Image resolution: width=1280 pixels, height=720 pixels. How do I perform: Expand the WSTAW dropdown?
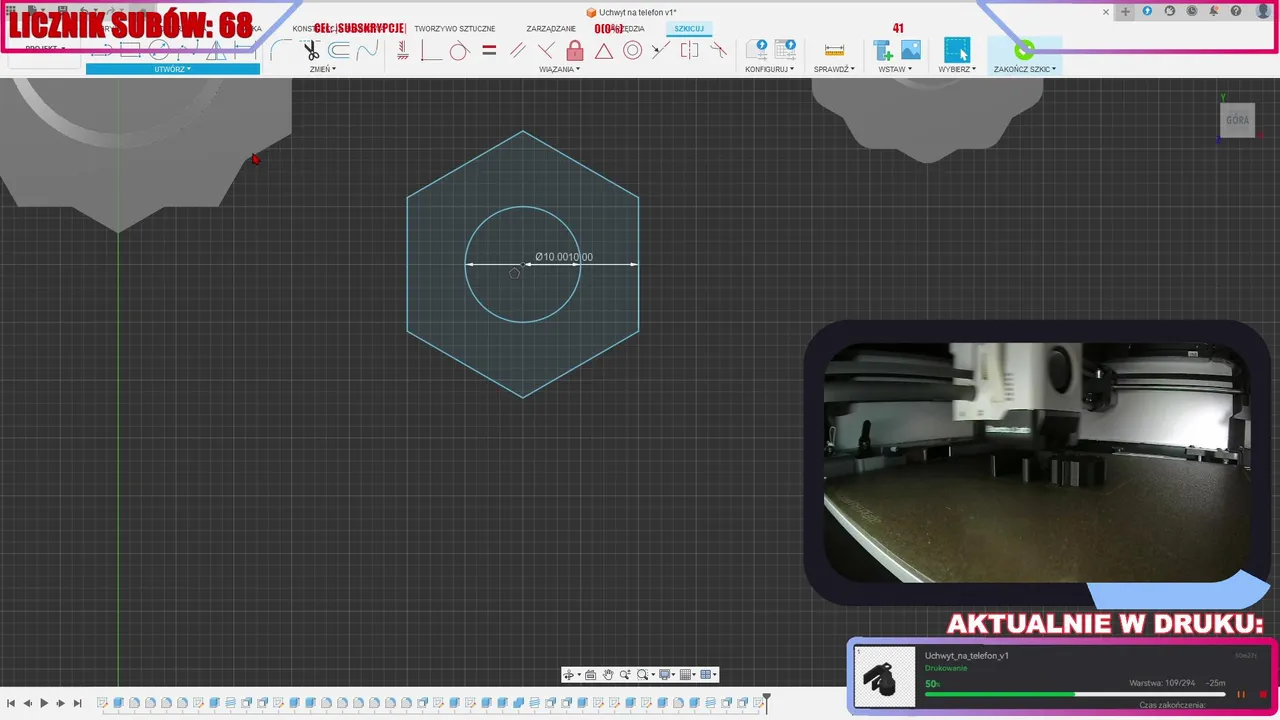tap(895, 69)
